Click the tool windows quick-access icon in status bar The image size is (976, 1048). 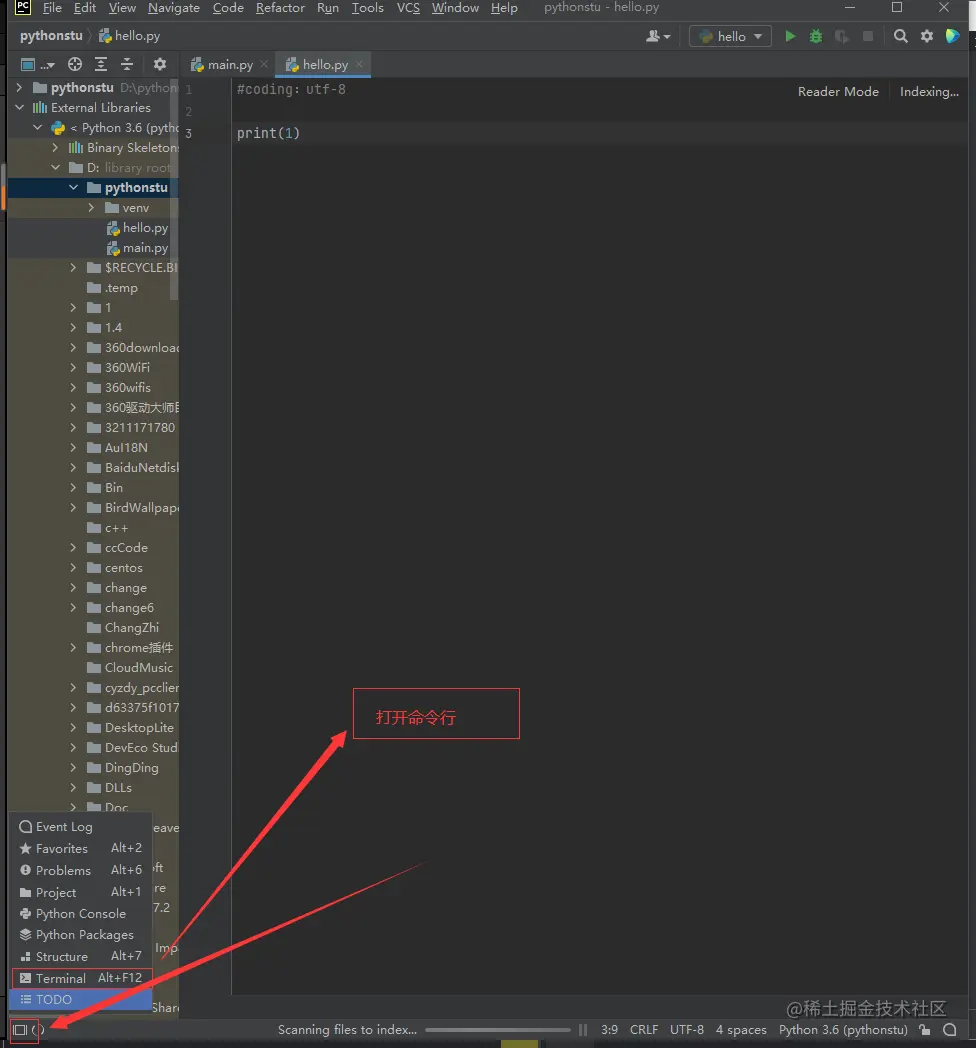pyautogui.click(x=20, y=1030)
